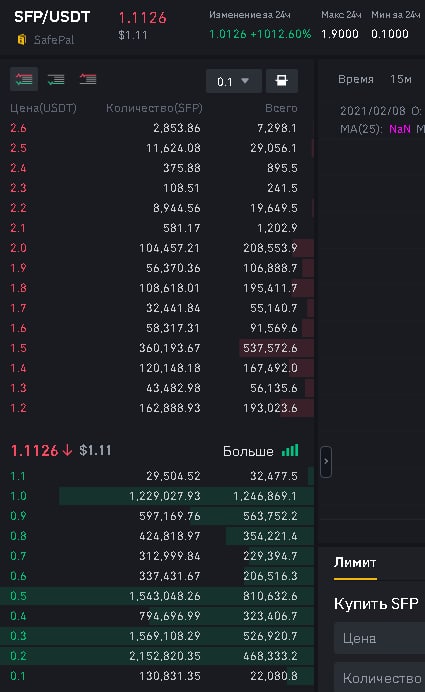Click the MA(25) NaN indicator label

[x=375, y=129]
